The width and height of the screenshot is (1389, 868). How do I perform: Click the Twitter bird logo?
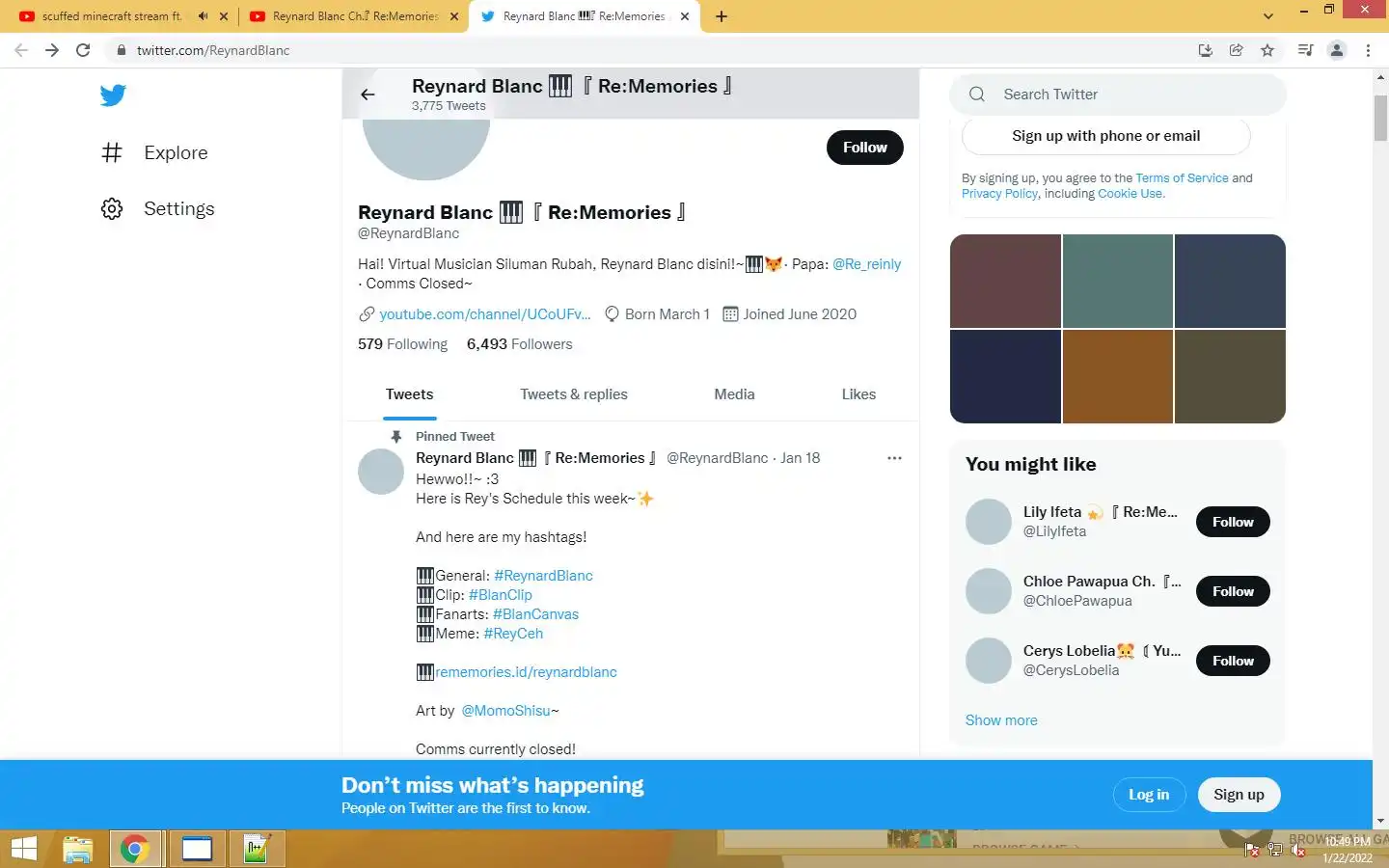tap(113, 95)
